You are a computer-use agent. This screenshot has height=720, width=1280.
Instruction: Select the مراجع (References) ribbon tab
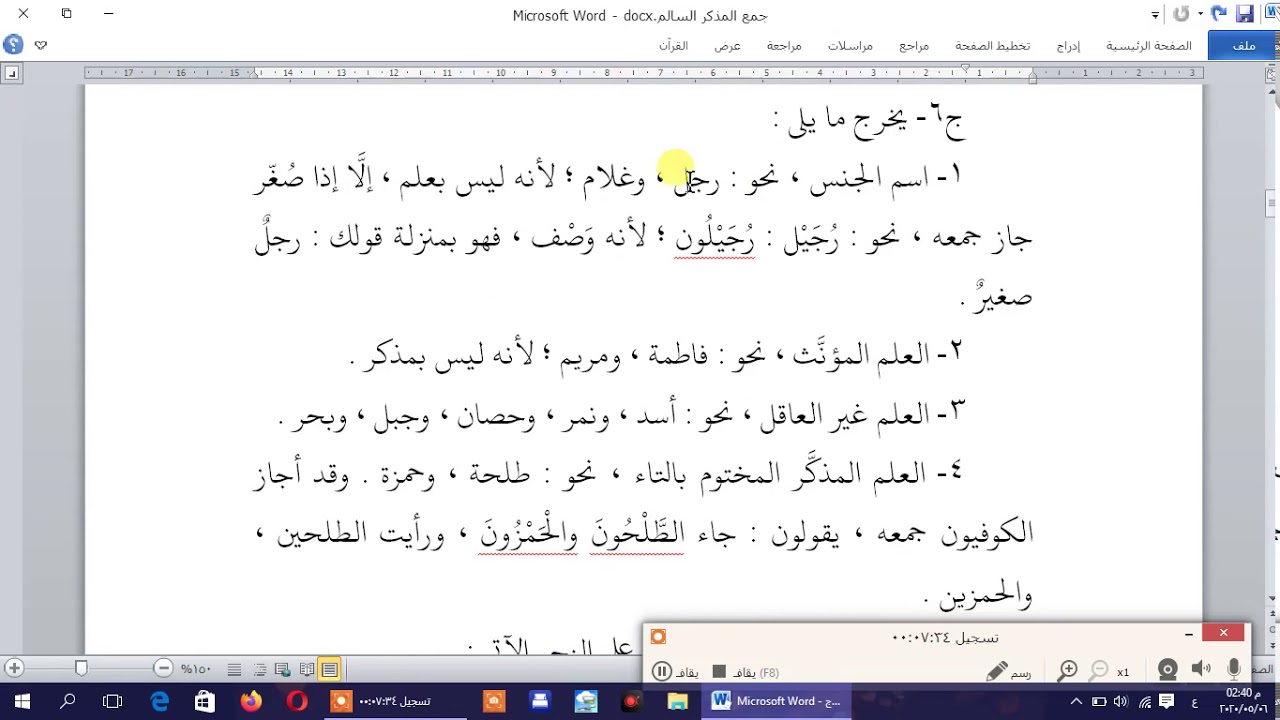(x=914, y=46)
